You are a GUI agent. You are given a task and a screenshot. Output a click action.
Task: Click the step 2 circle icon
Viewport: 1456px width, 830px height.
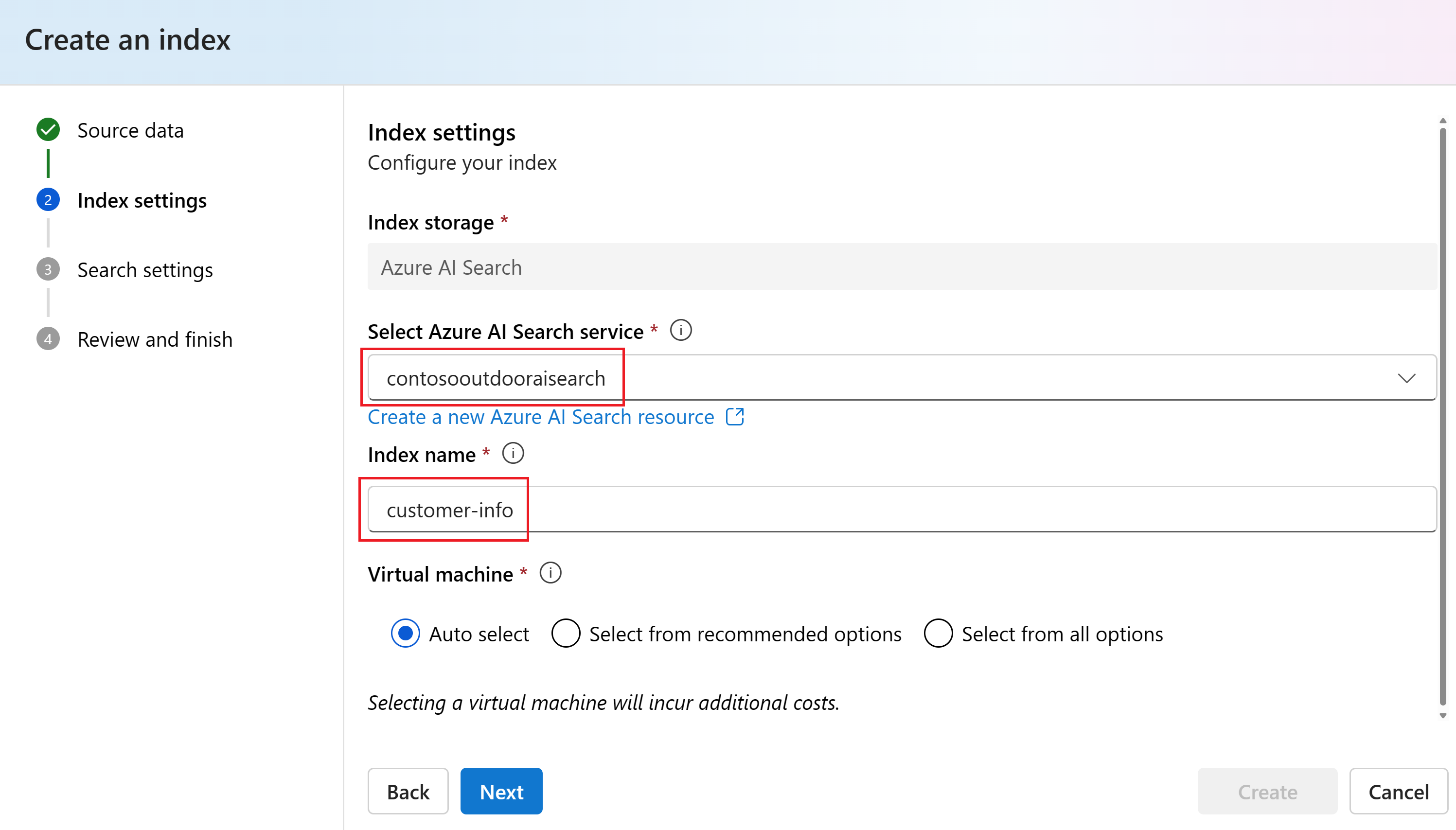click(x=48, y=199)
